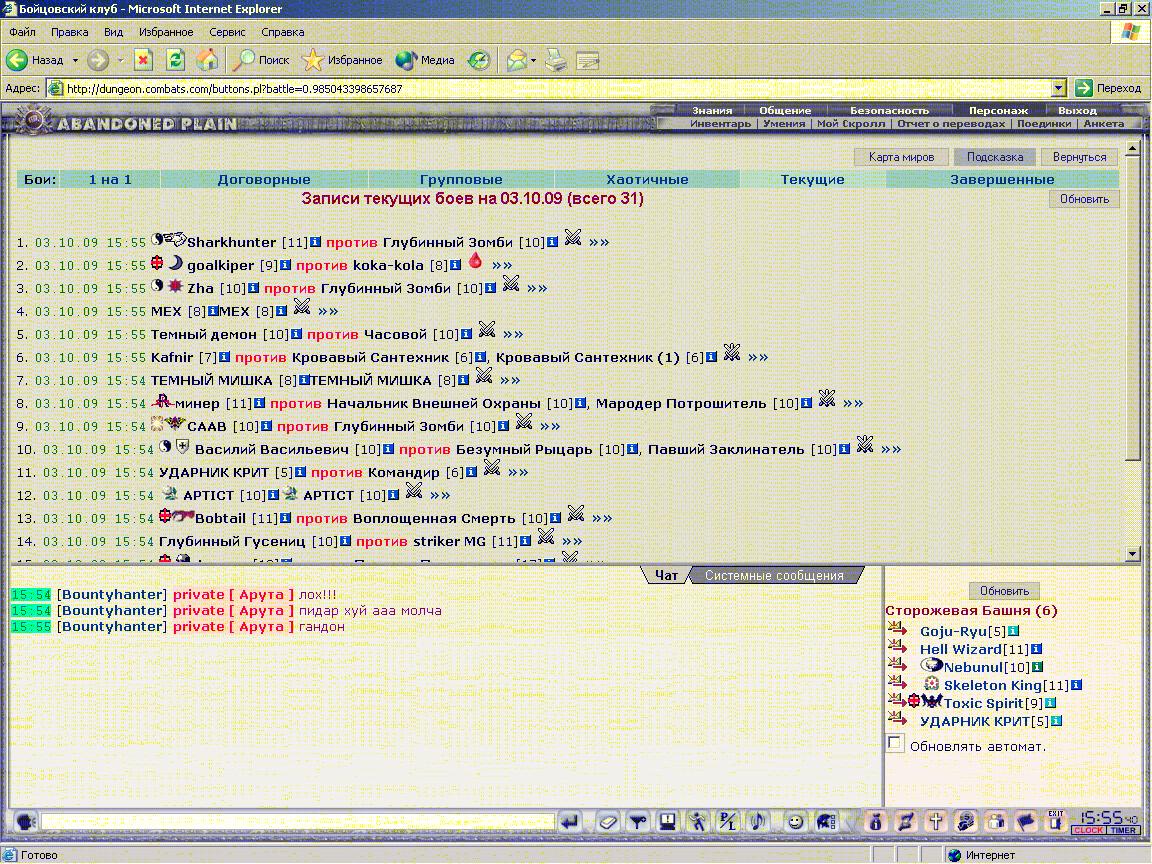
Task: Click the cross icon in bottom bar
Action: (935, 822)
